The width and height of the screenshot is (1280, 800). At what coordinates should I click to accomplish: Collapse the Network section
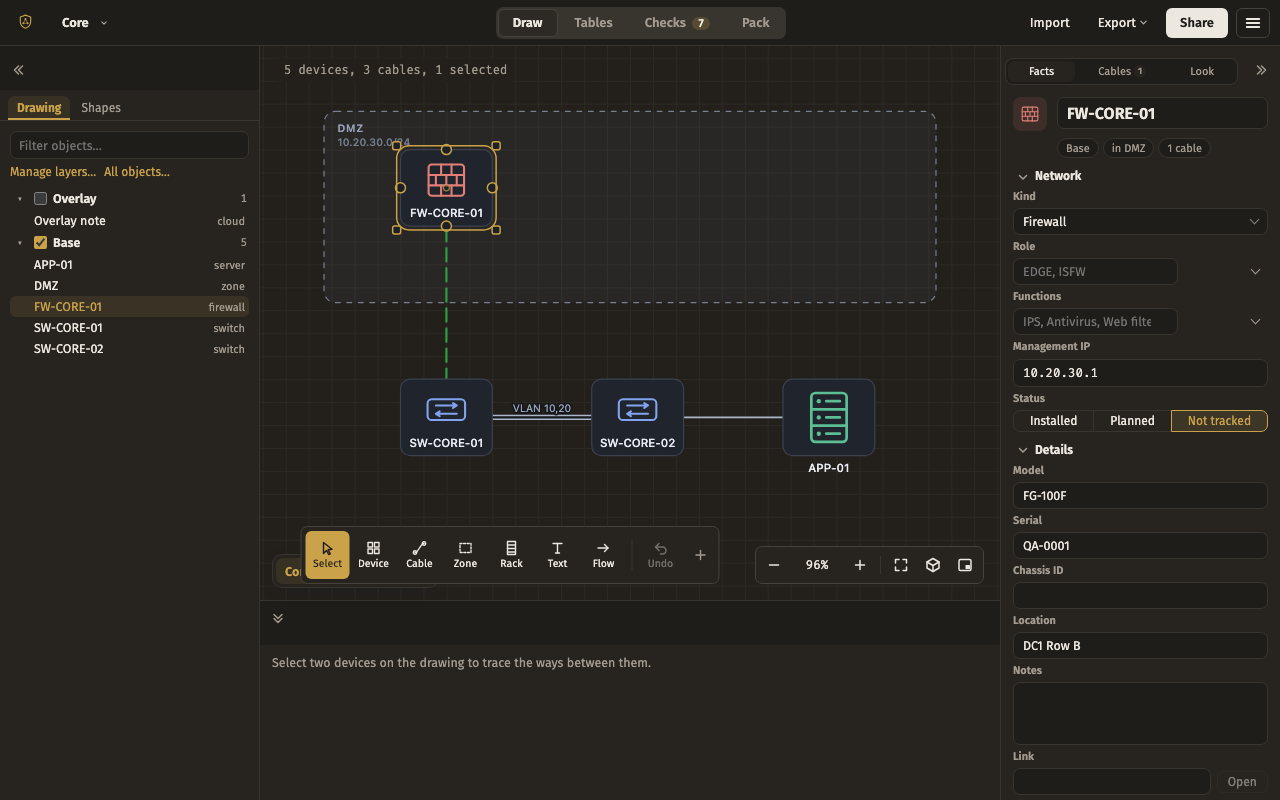point(1049,176)
